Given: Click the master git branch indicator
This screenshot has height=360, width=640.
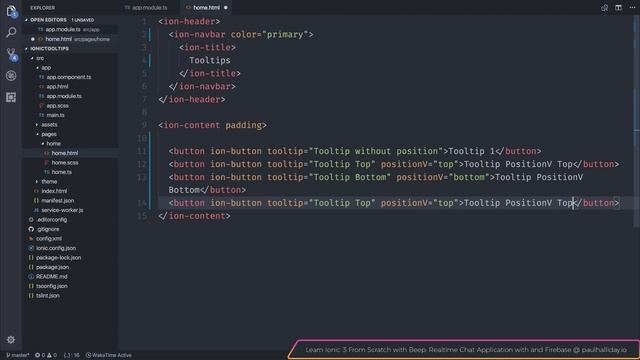Looking at the screenshot, I should [x=18, y=355].
